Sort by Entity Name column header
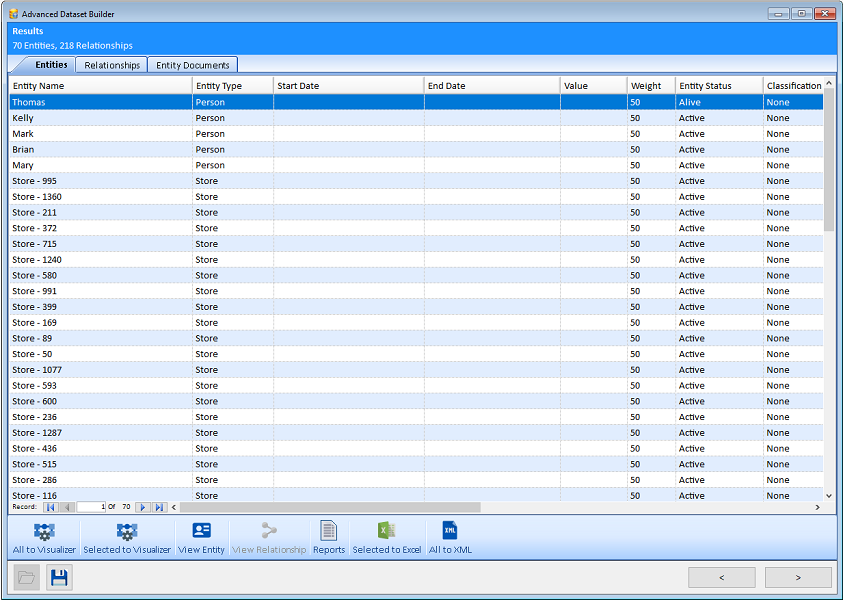 [100, 86]
